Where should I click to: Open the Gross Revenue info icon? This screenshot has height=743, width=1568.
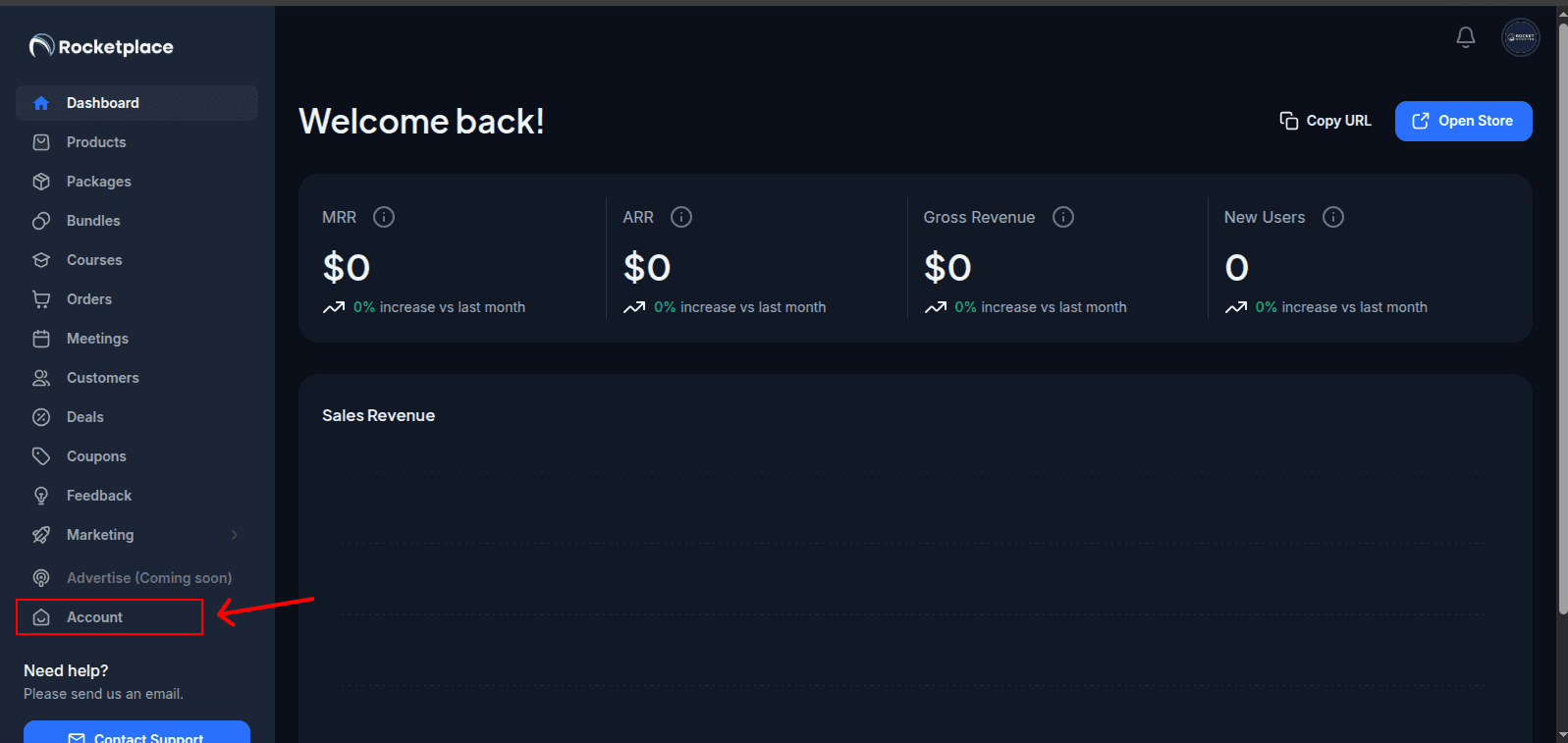1062,217
